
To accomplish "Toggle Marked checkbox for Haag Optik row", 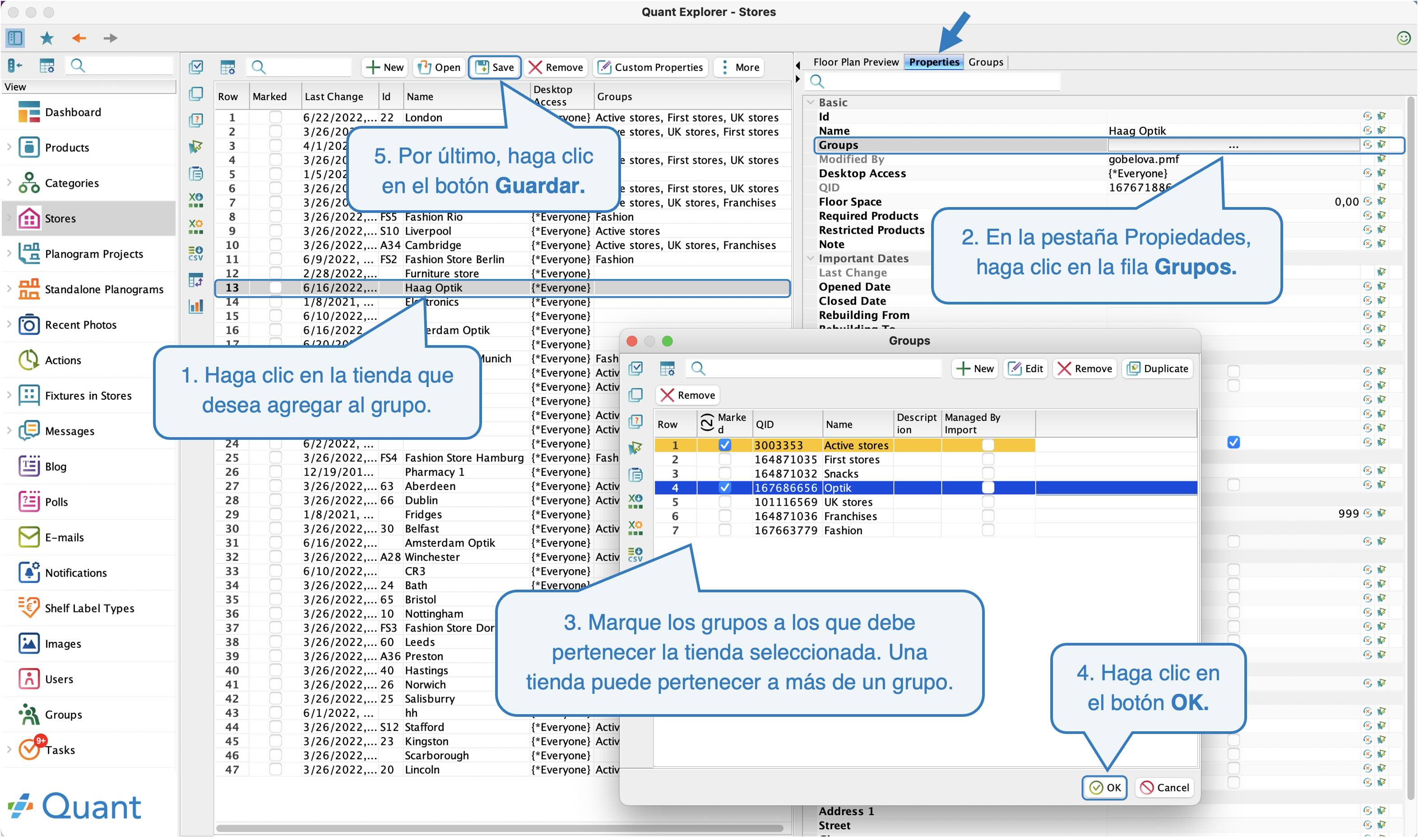I will (275, 287).
